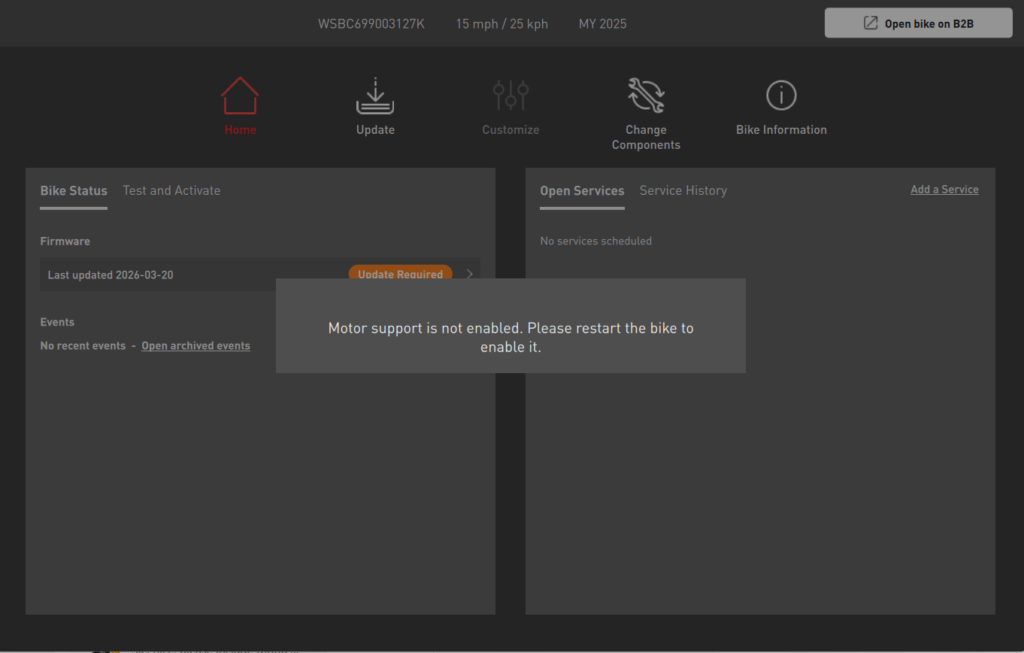Click the 15 mph / 25 kph label

pyautogui.click(x=502, y=24)
